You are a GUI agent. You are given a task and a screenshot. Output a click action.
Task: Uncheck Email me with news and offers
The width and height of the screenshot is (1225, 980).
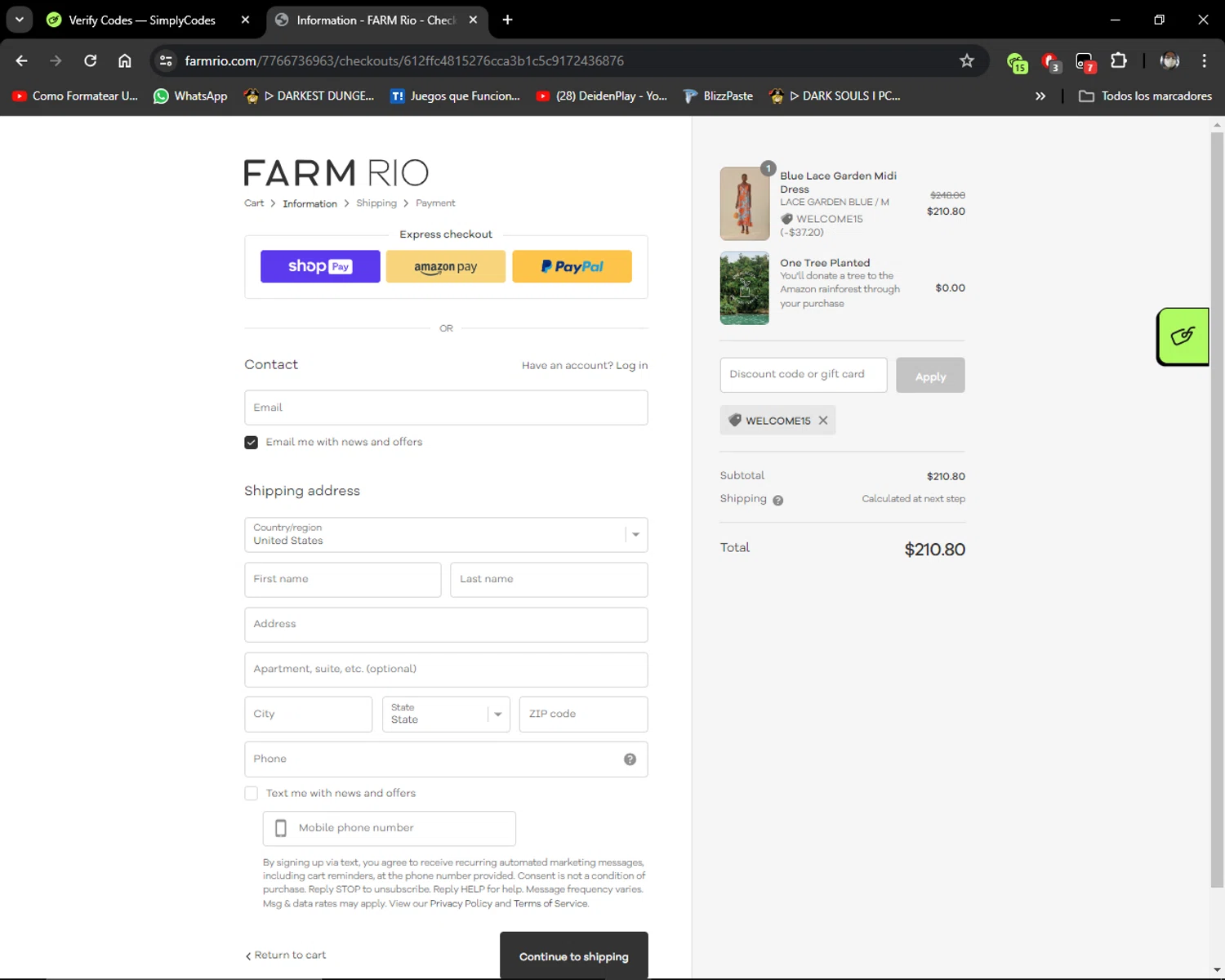point(252,442)
